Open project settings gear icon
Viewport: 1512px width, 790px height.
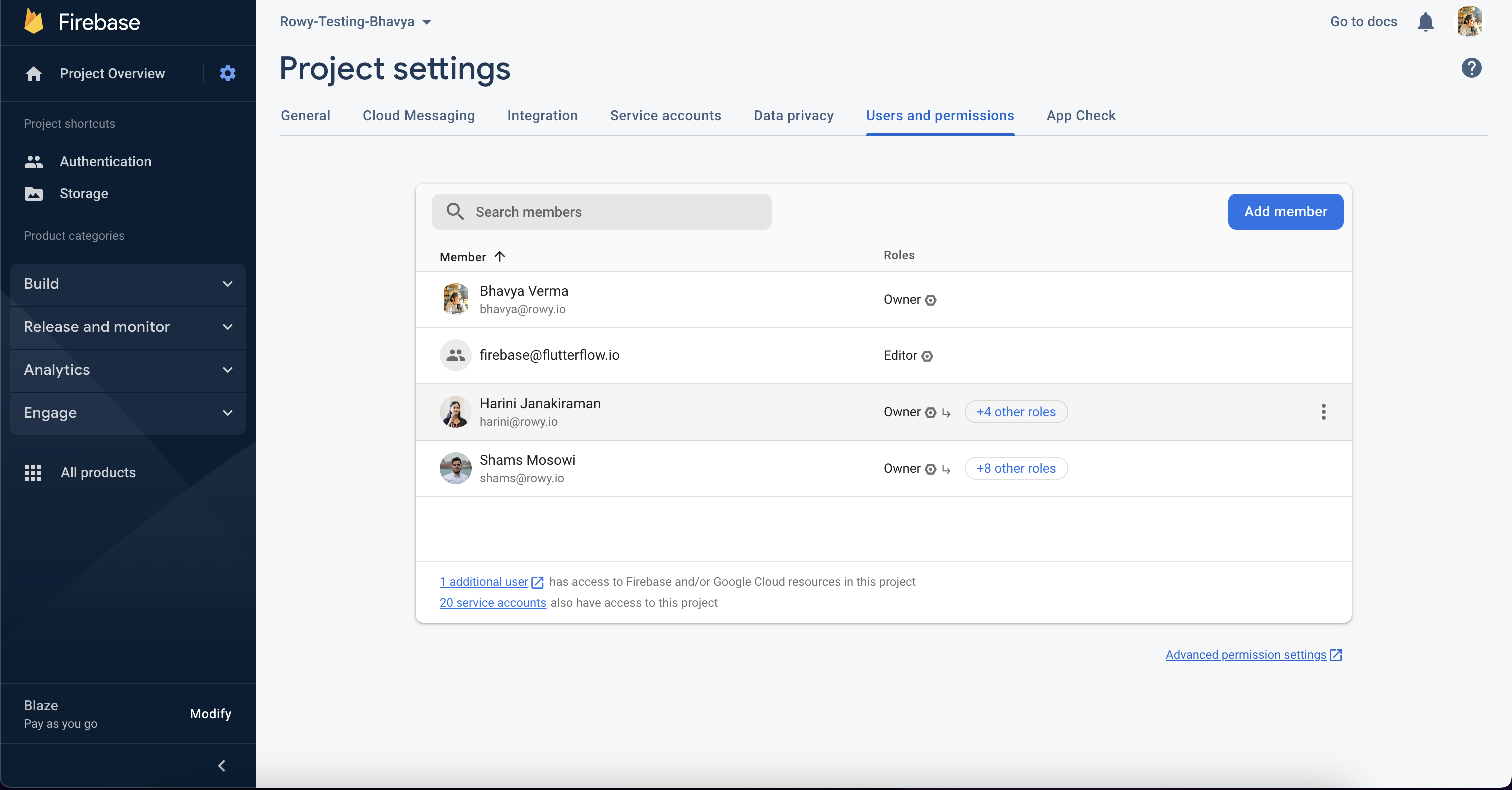tap(227, 73)
